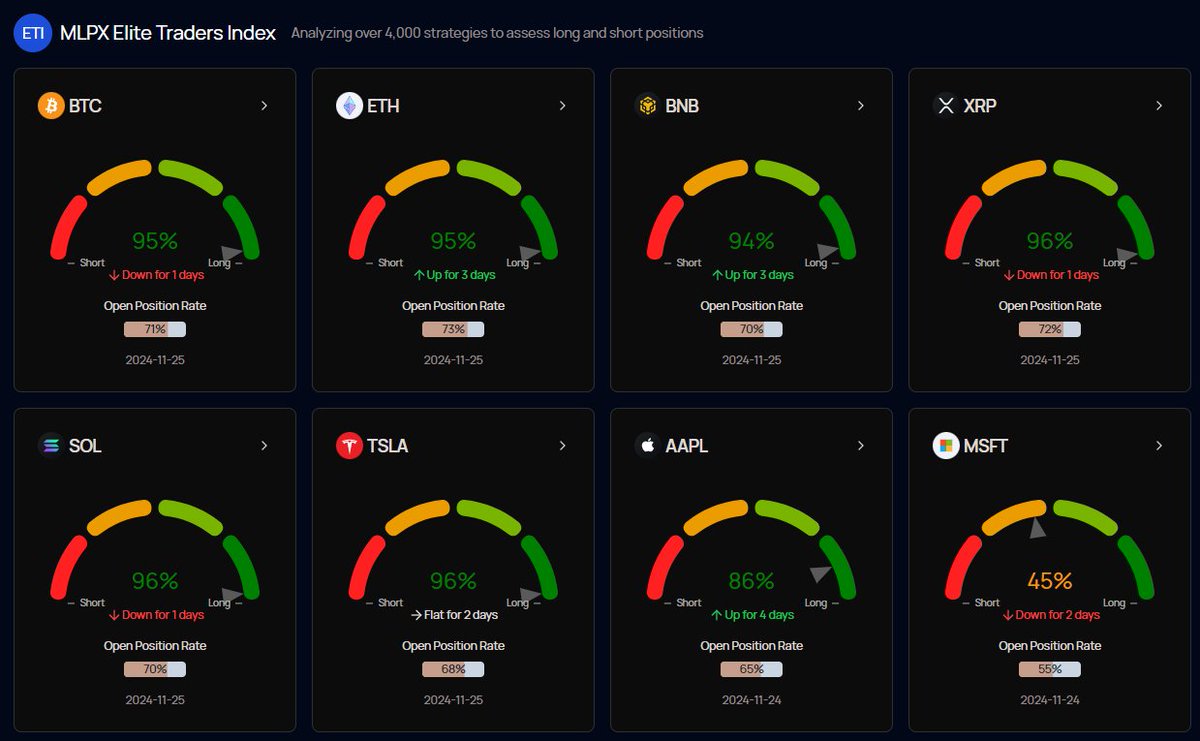This screenshot has height=741, width=1200.
Task: Click the Bitcoin coin icon
Action: click(x=51, y=105)
